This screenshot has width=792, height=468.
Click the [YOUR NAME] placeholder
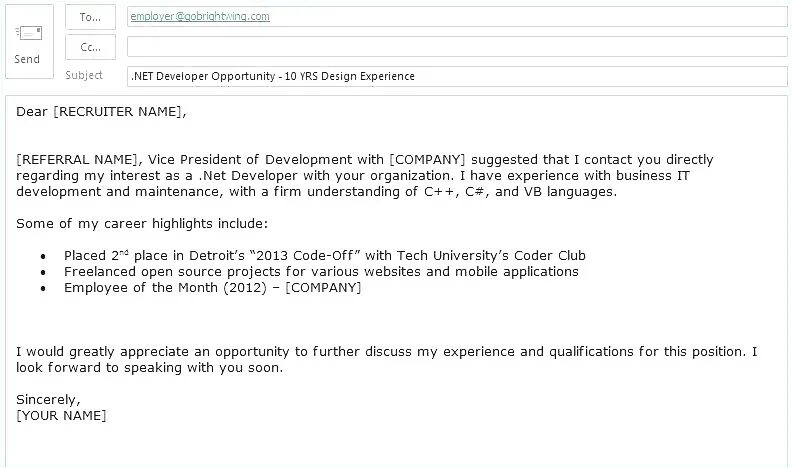pos(61,416)
